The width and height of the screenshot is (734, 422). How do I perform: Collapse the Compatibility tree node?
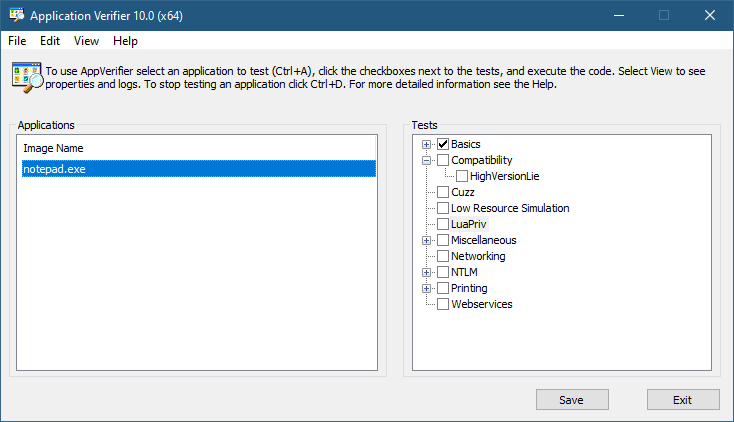point(426,160)
